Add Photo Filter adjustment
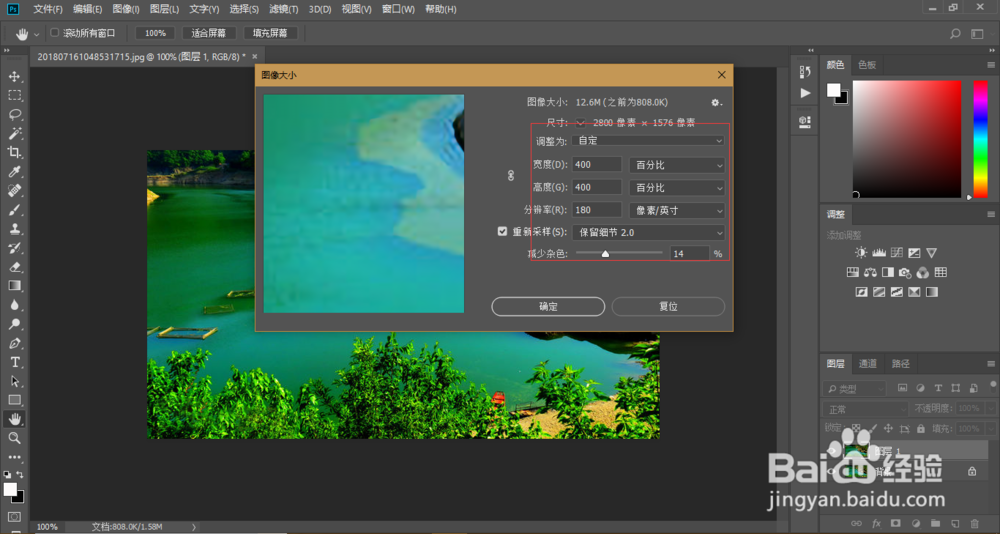The width and height of the screenshot is (1000, 534). click(x=905, y=272)
